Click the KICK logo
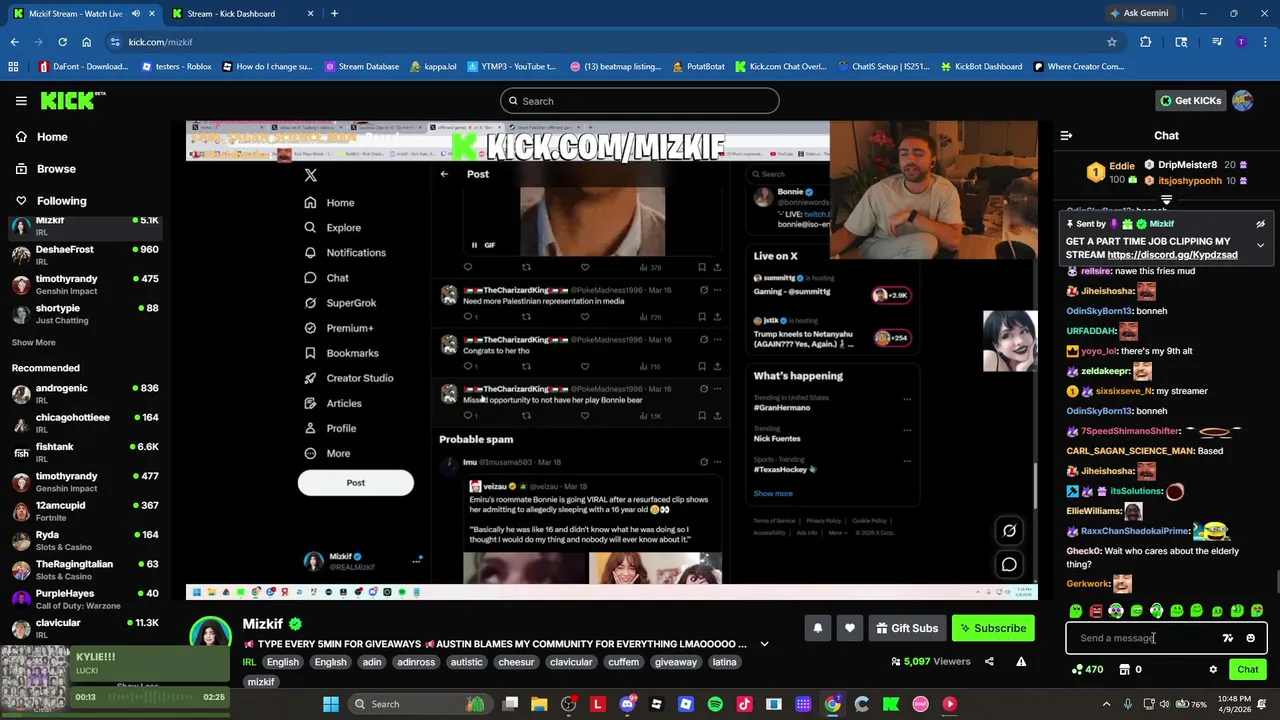The image size is (1280, 720). click(72, 100)
